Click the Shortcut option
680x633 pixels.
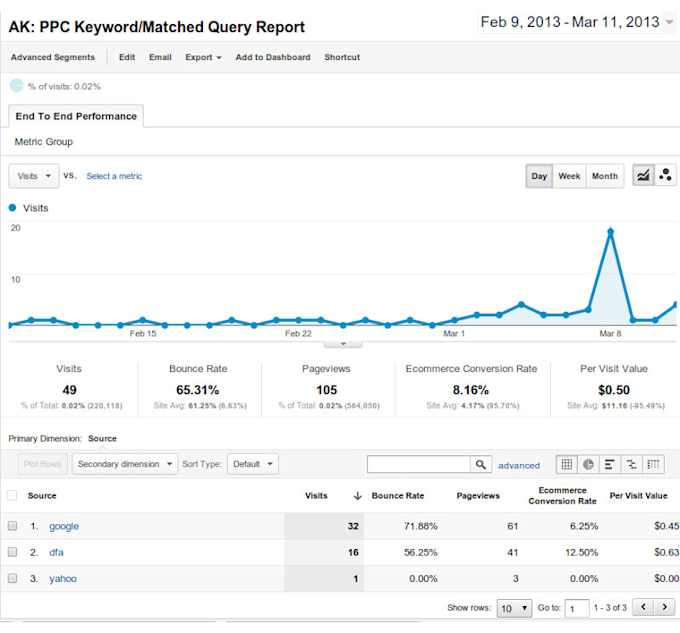point(342,57)
